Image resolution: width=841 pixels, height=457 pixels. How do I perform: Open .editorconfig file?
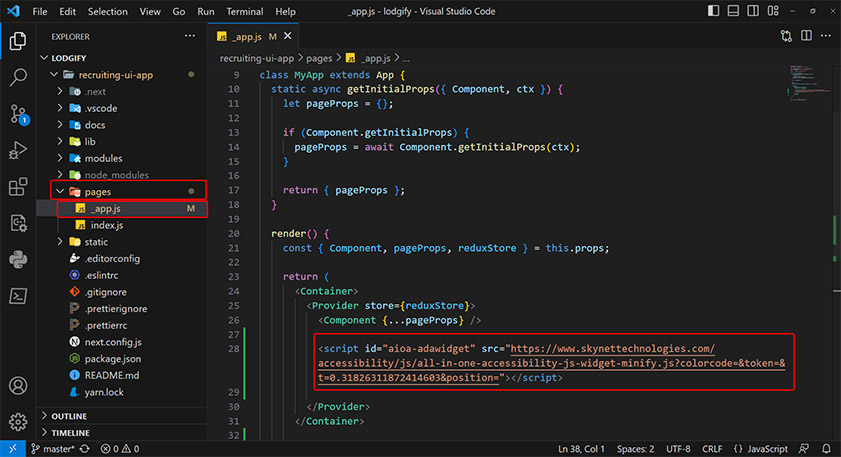click(122, 259)
